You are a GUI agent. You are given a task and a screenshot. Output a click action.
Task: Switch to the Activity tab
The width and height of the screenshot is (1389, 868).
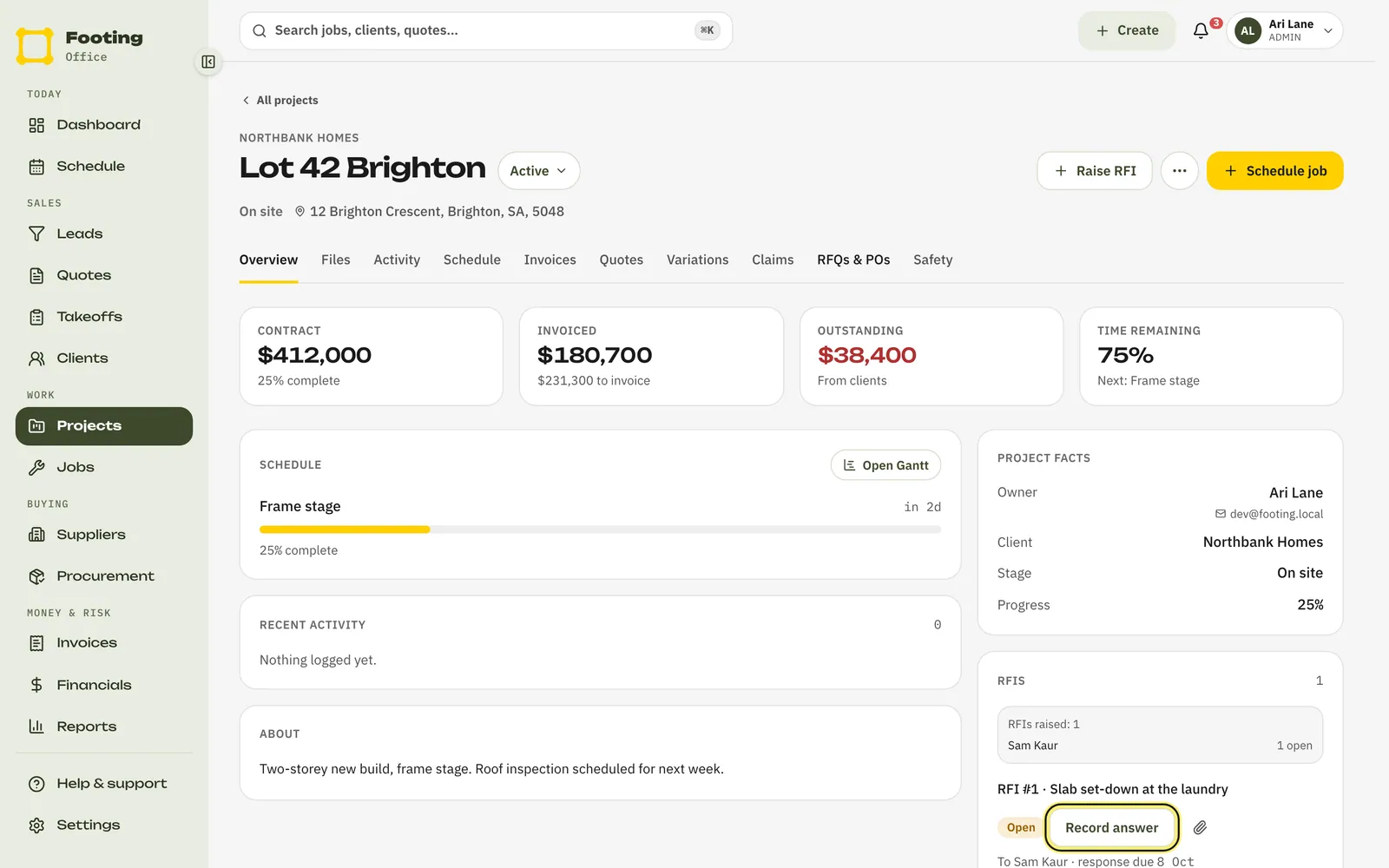tap(397, 260)
